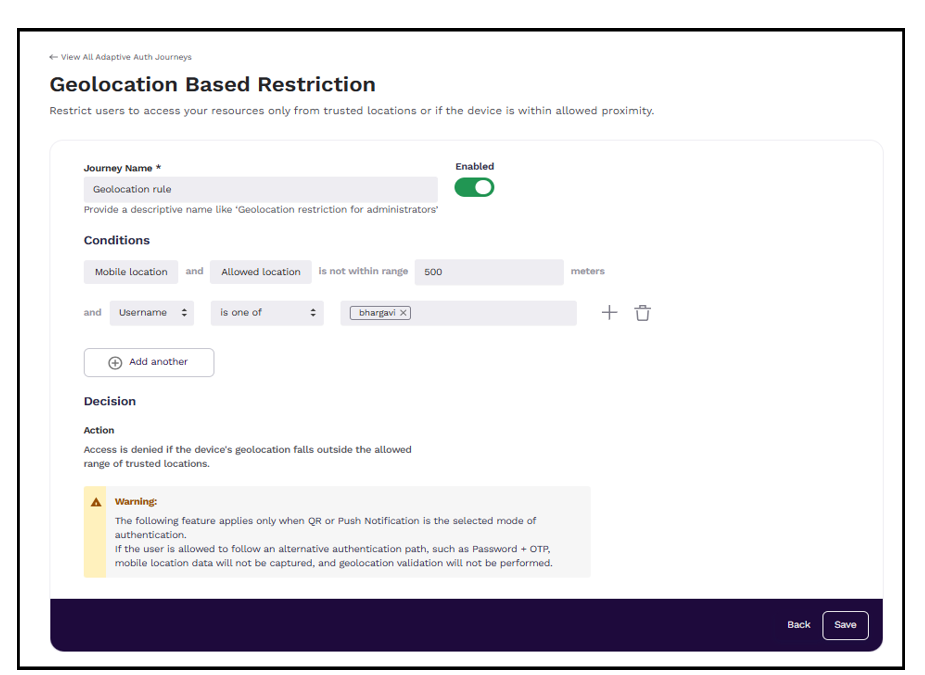Click the Conditions section heading

tap(117, 240)
